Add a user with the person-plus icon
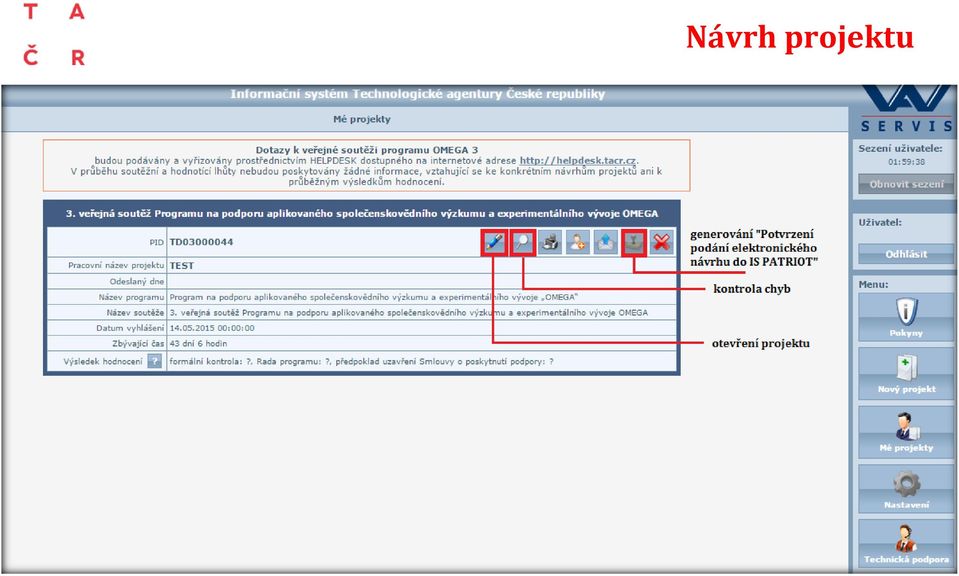The height and width of the screenshot is (576, 959). click(577, 243)
